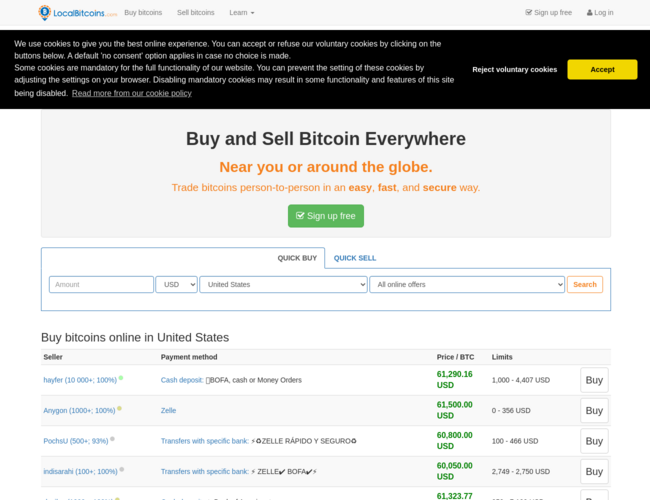
Task: Click the green Sign up free button
Action: [x=326, y=216]
